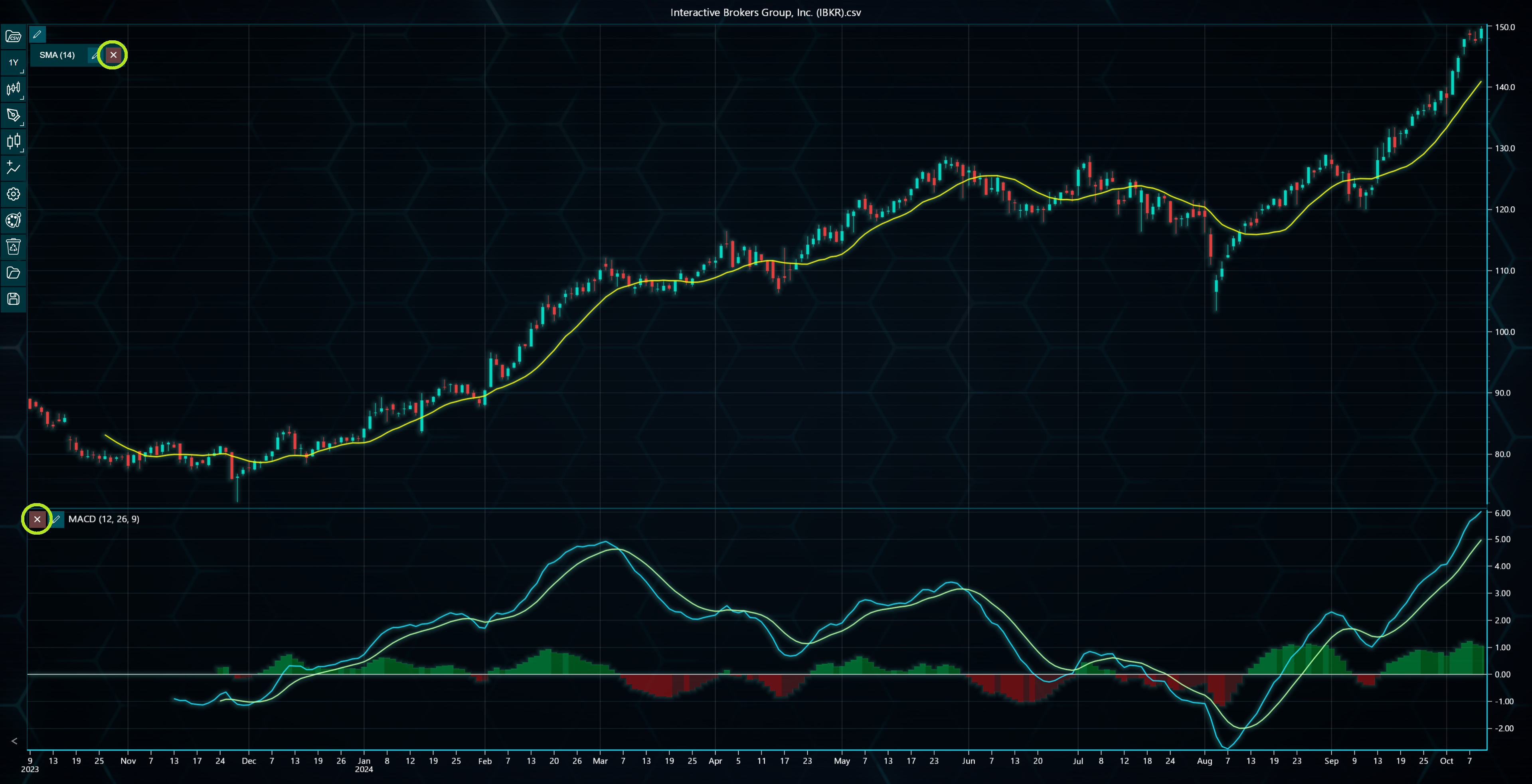
Task: Click the SMA (14) label
Action: click(57, 55)
